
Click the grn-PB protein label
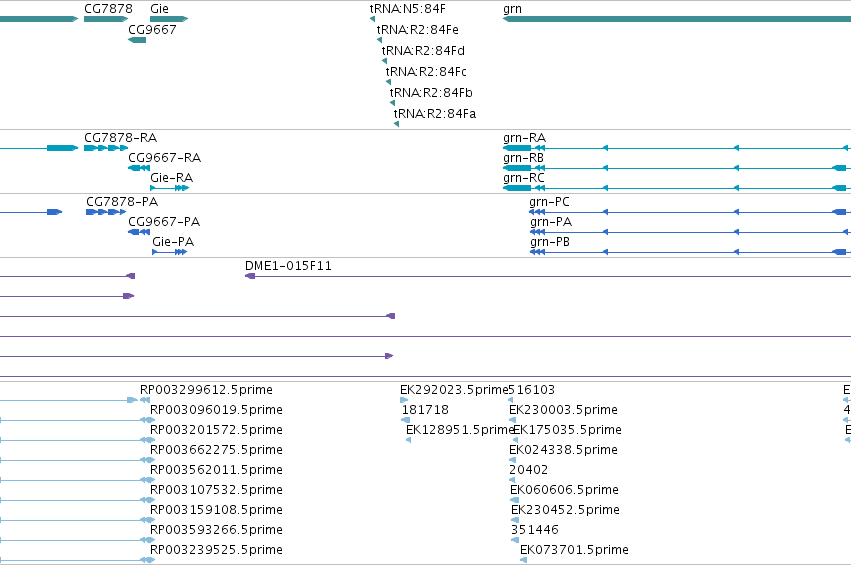pyautogui.click(x=550, y=242)
